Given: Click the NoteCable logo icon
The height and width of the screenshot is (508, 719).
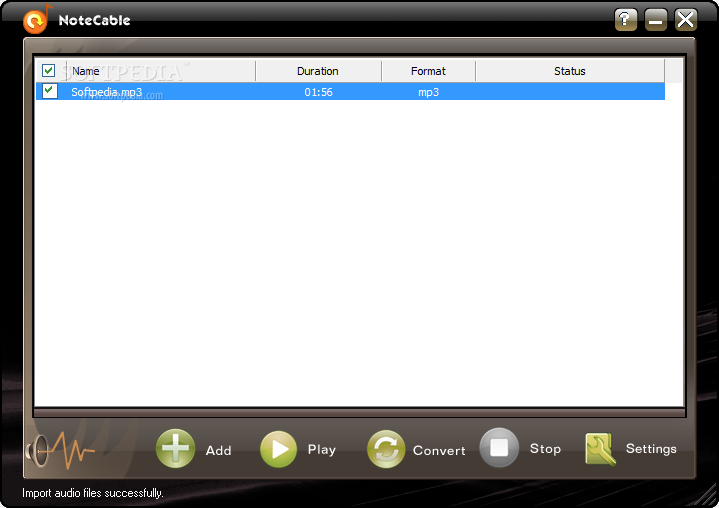Looking at the screenshot, I should click(x=37, y=20).
